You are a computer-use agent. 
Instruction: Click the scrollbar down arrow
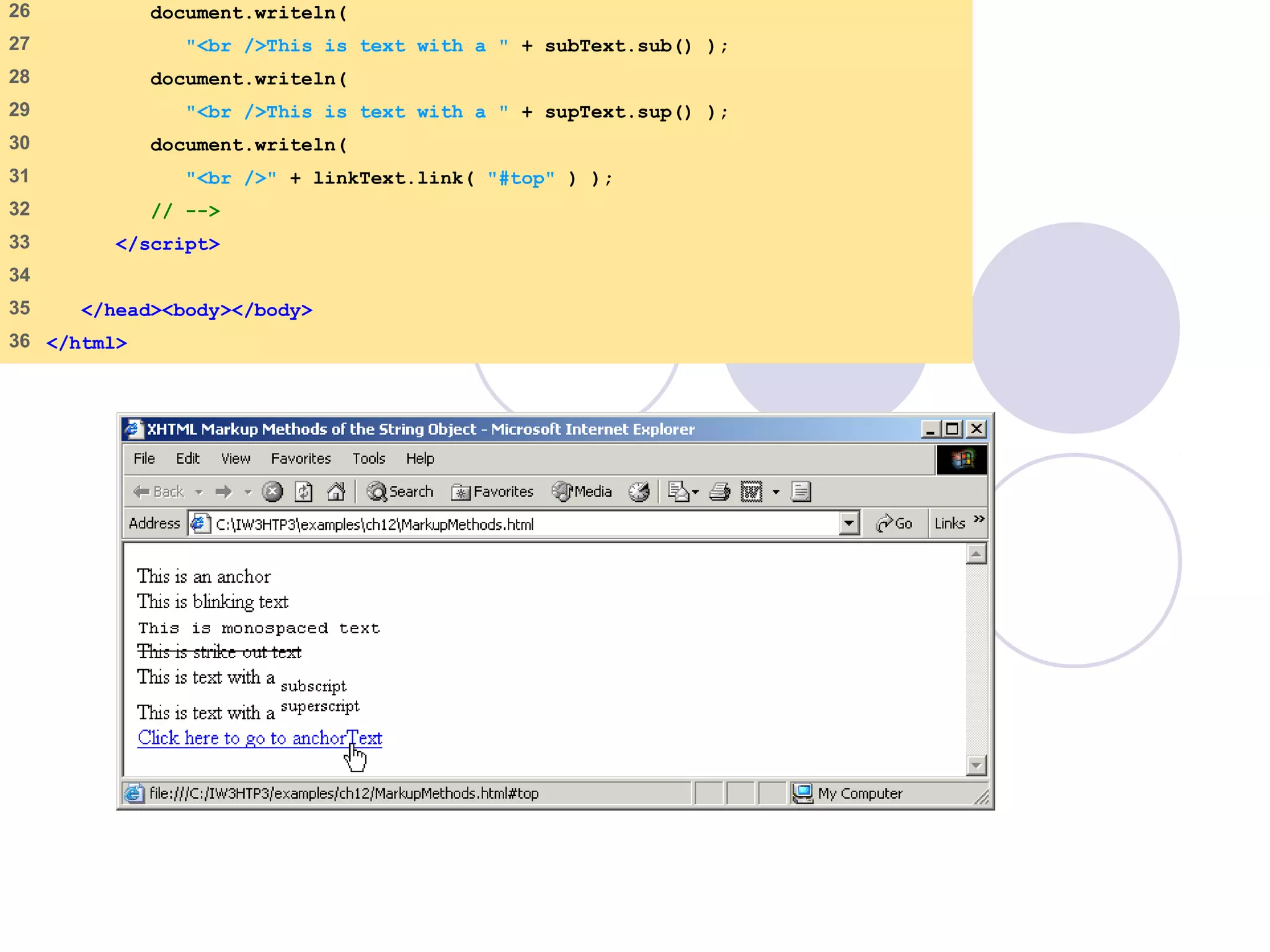(975, 765)
